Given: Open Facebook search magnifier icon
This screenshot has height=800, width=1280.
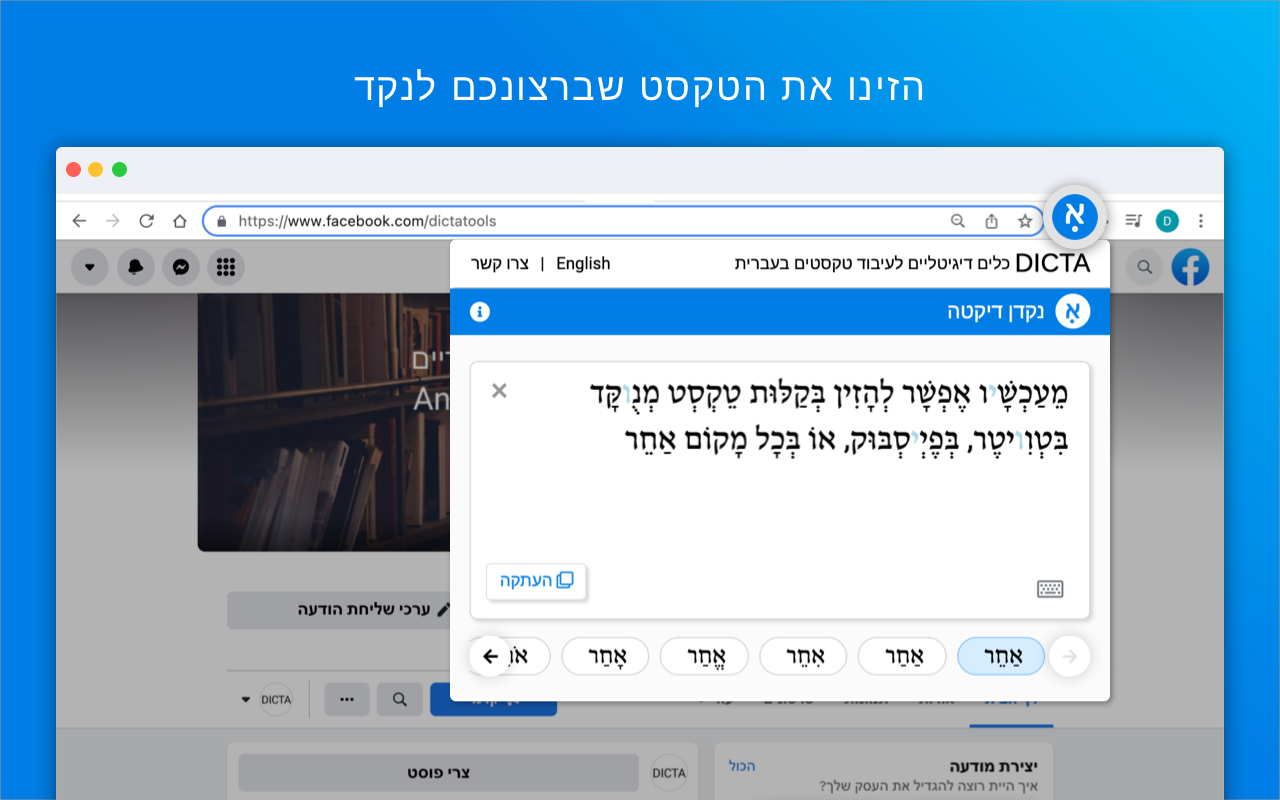Looking at the screenshot, I should (x=1145, y=267).
